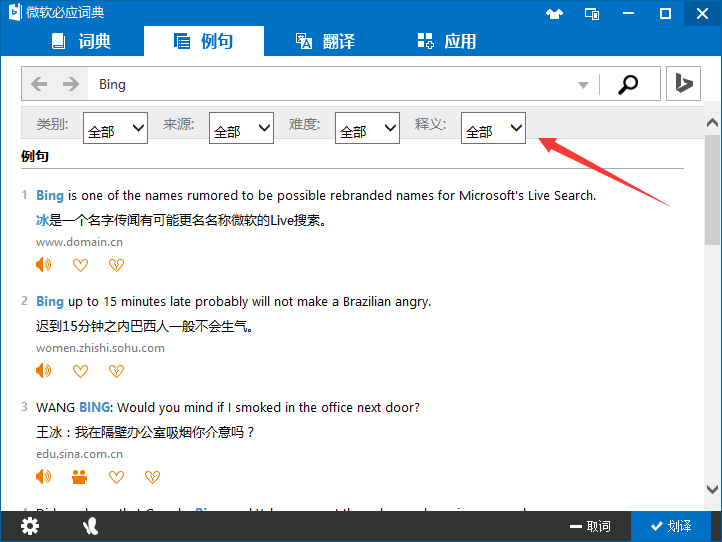Click scrollbar down arrow
Image resolution: width=722 pixels, height=542 pixels.
712,489
